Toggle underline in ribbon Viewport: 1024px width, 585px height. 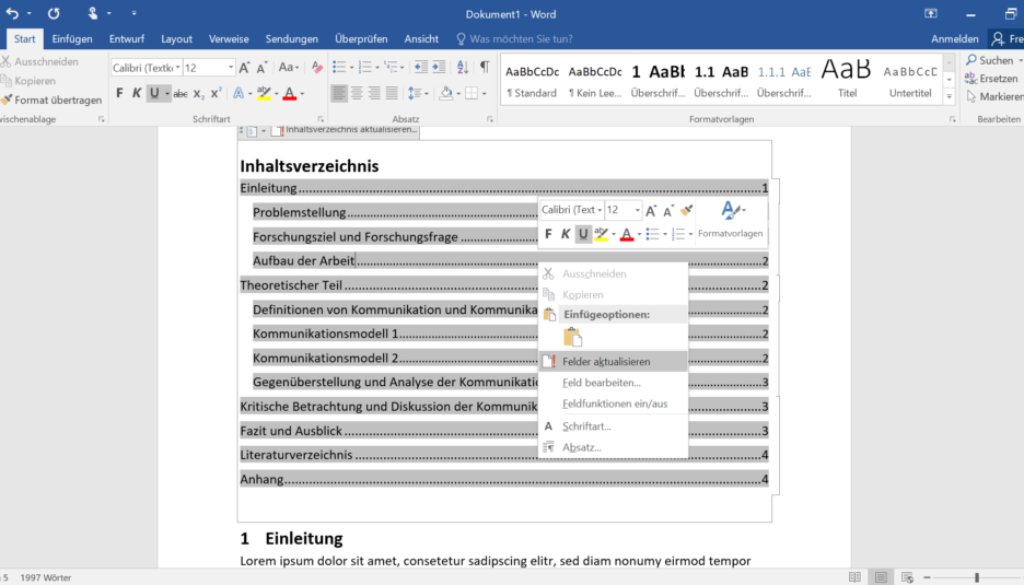[x=154, y=93]
